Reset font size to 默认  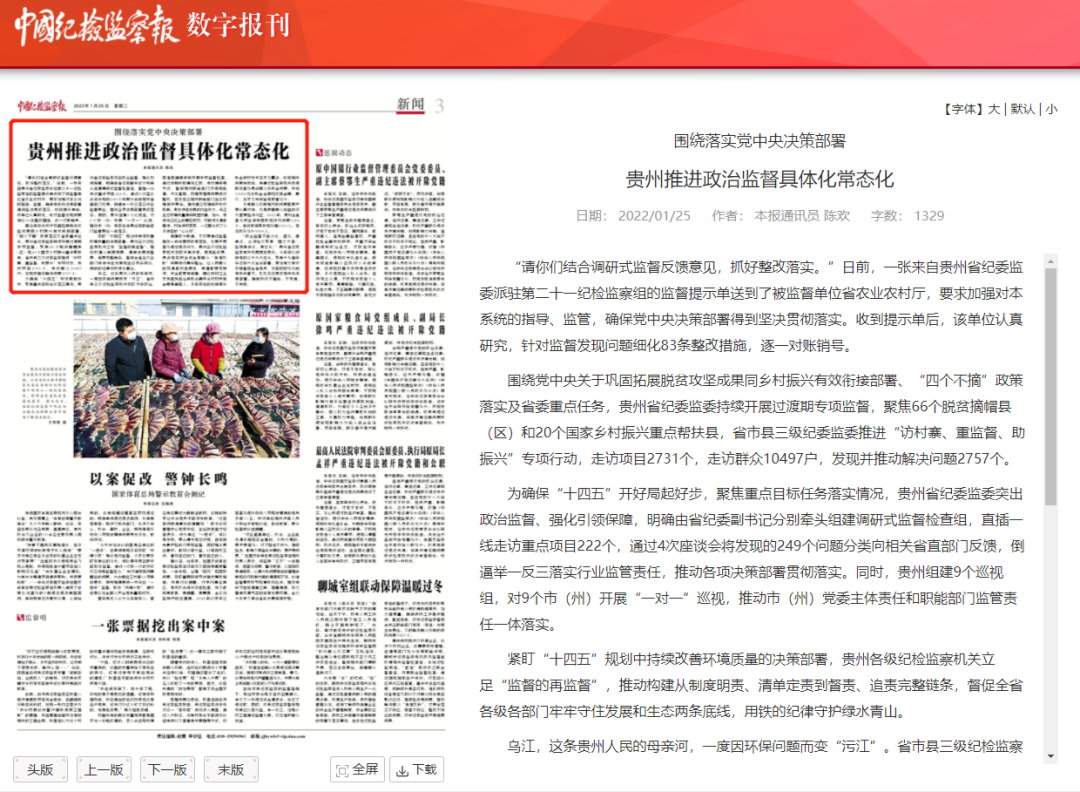point(1023,109)
